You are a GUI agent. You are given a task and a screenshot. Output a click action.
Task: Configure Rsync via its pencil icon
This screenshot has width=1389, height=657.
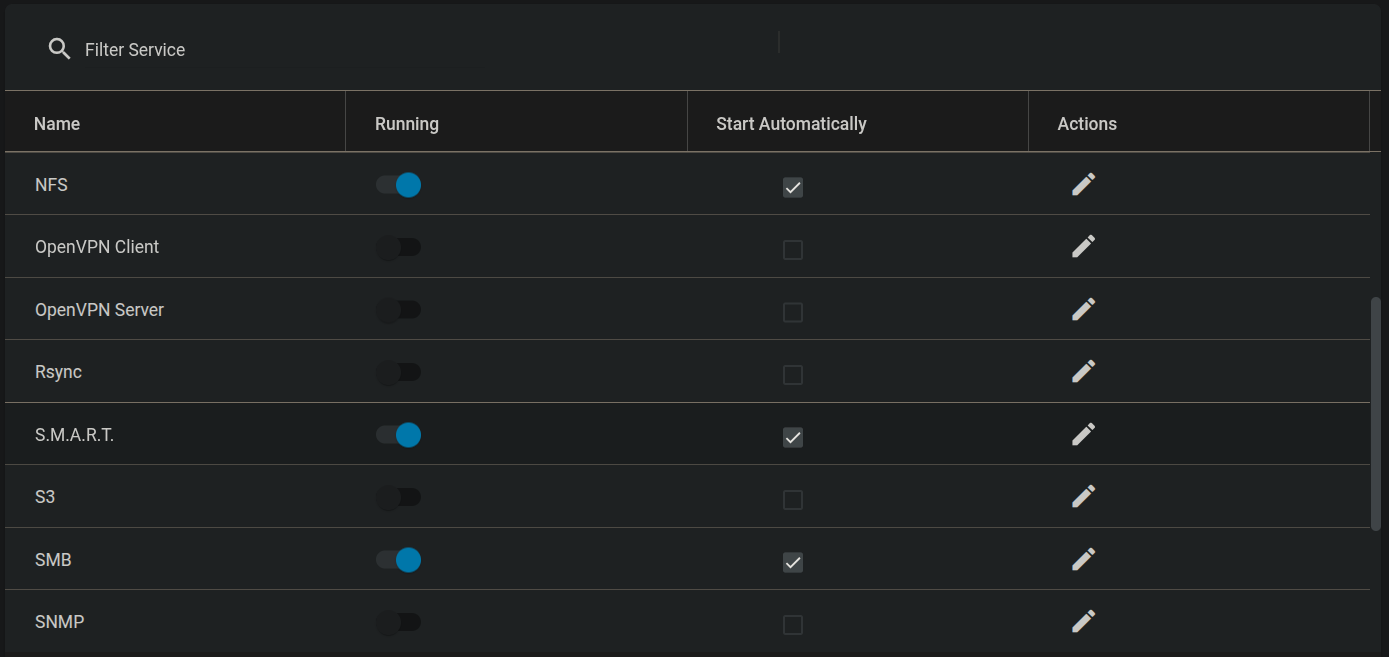1083,372
